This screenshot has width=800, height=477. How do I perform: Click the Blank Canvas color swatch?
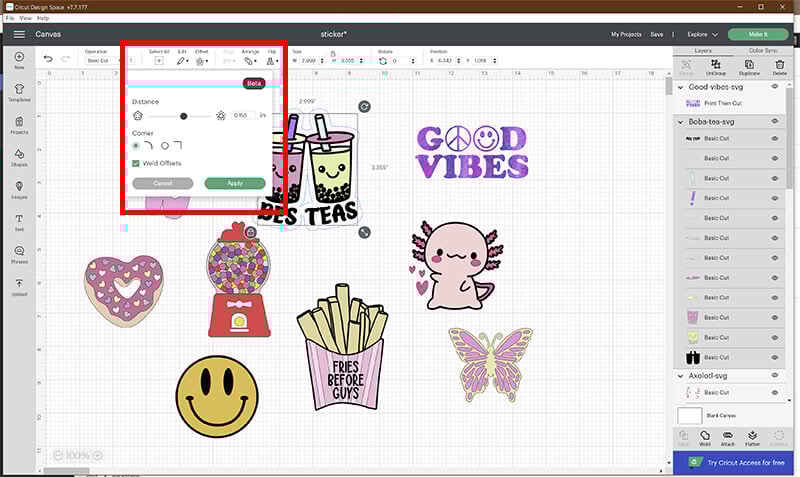click(689, 416)
